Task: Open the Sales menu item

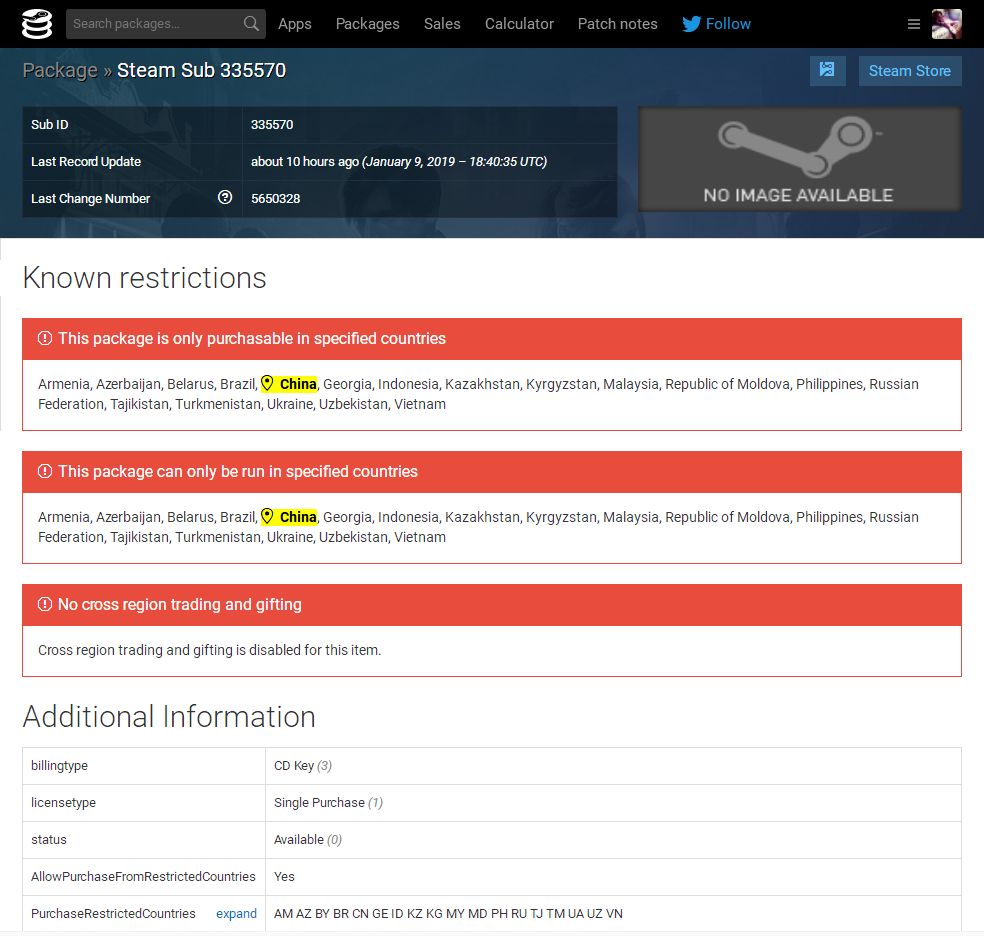Action: [442, 24]
